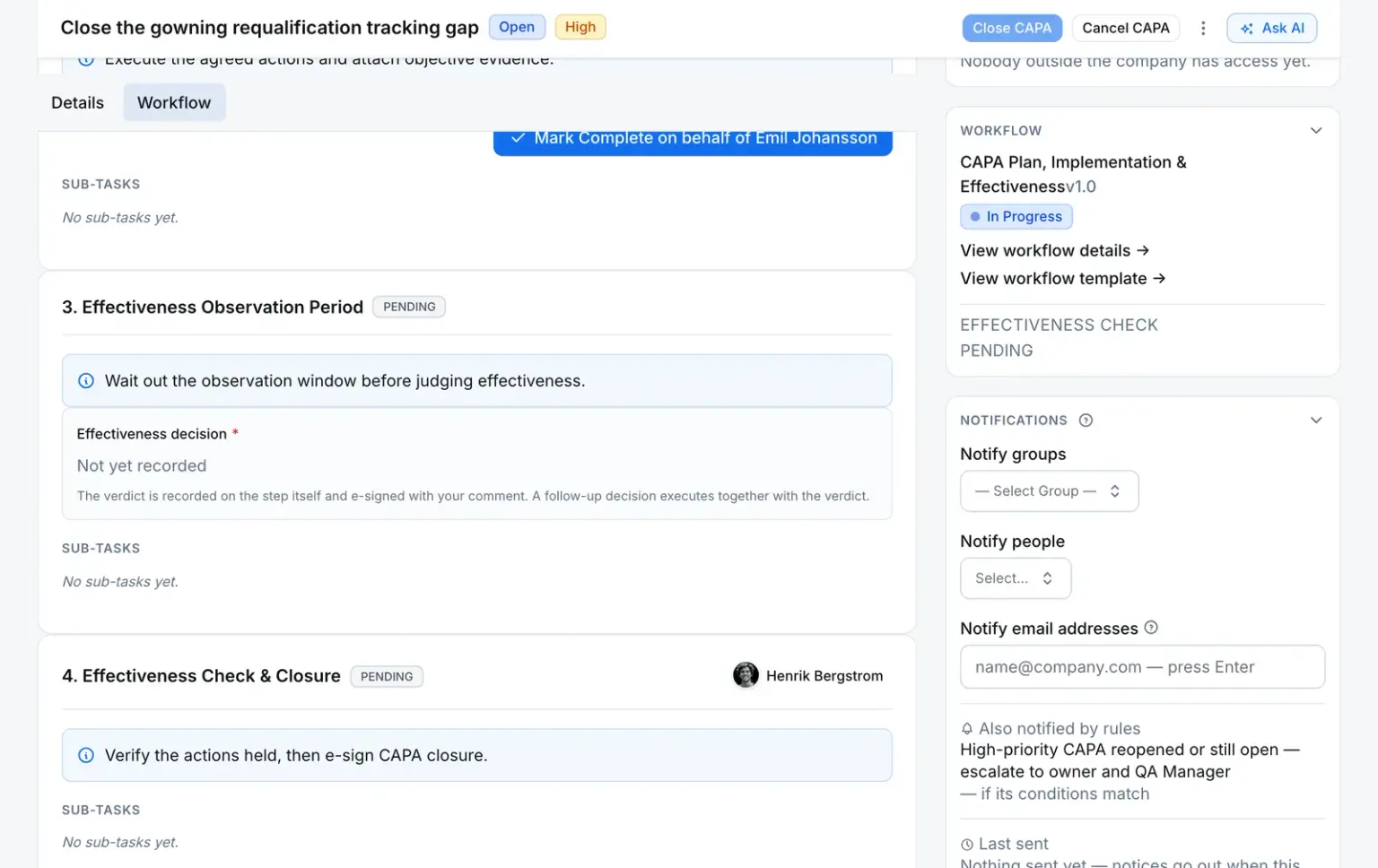Focus the notify email addresses input field
This screenshot has height=868, width=1378.
point(1142,667)
